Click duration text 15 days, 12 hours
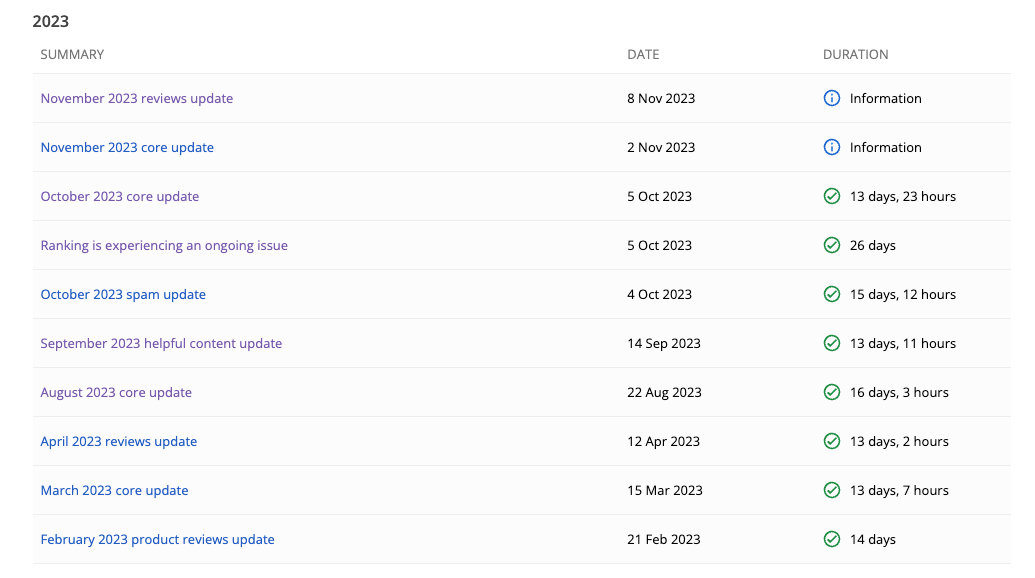The height and width of the screenshot is (578, 1035). point(902,294)
